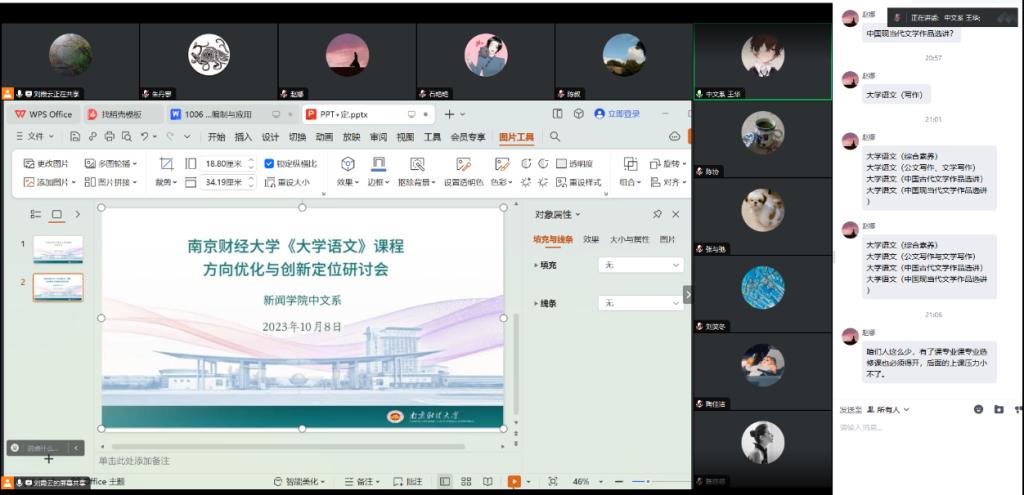Image resolution: width=1024 pixels, height=495 pixels.
Task: Switch to slide sorter grid view
Action: 464,481
